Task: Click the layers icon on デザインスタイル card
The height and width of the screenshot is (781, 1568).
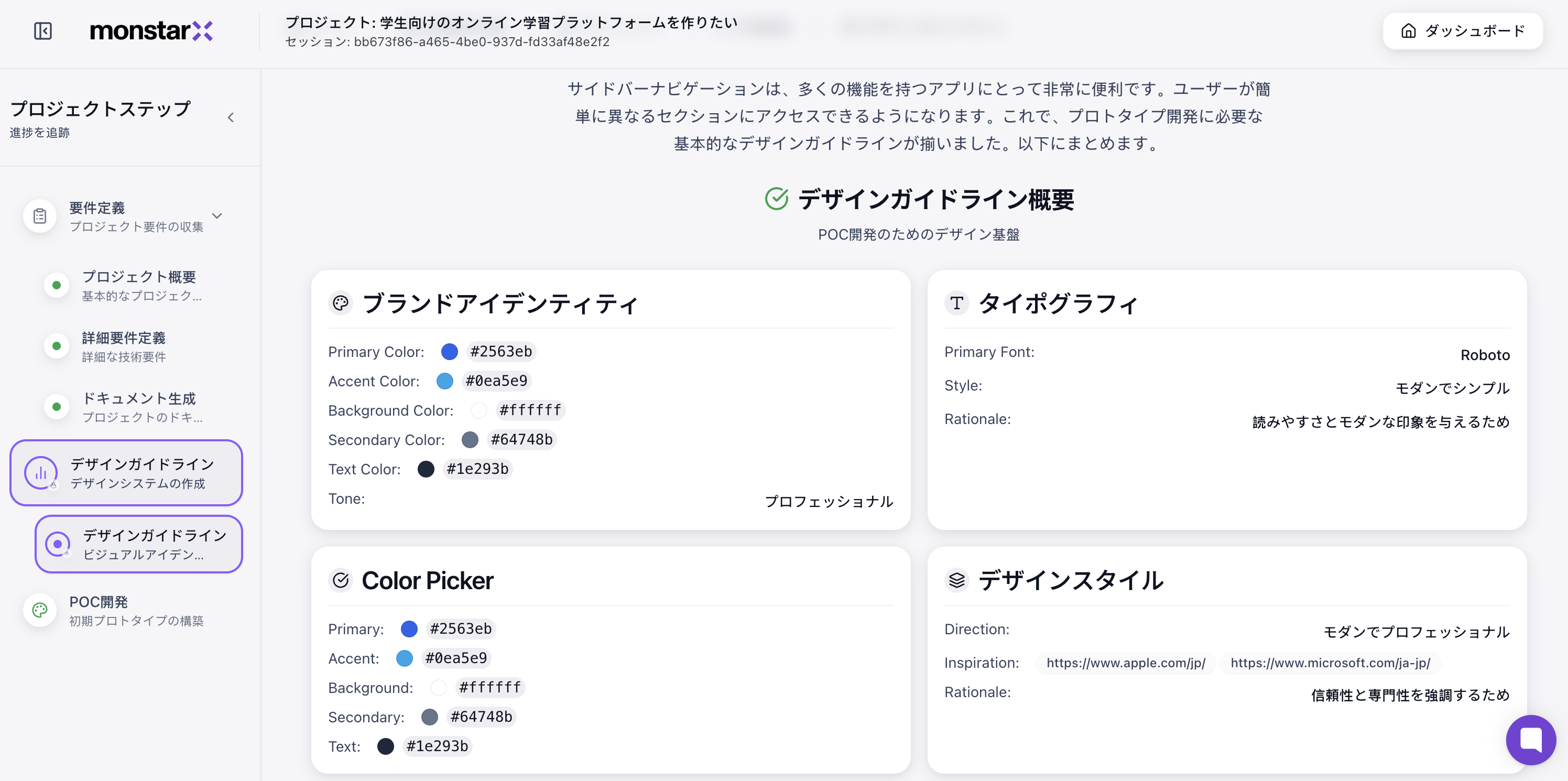Action: point(957,580)
